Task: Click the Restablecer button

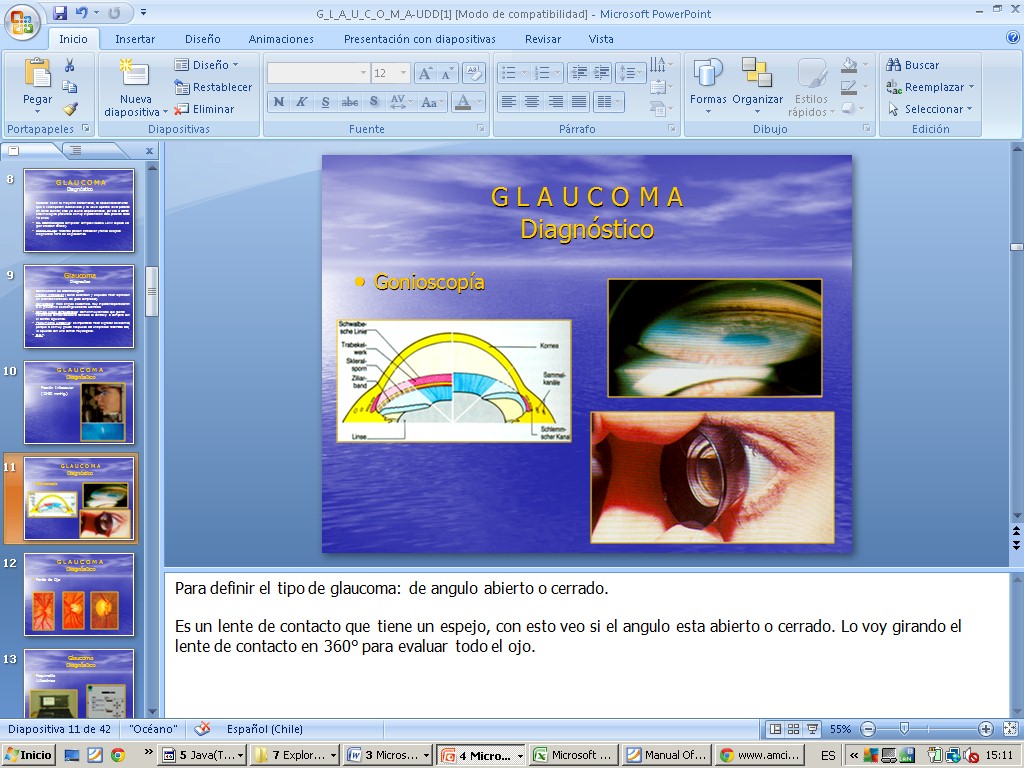Action: [x=213, y=87]
